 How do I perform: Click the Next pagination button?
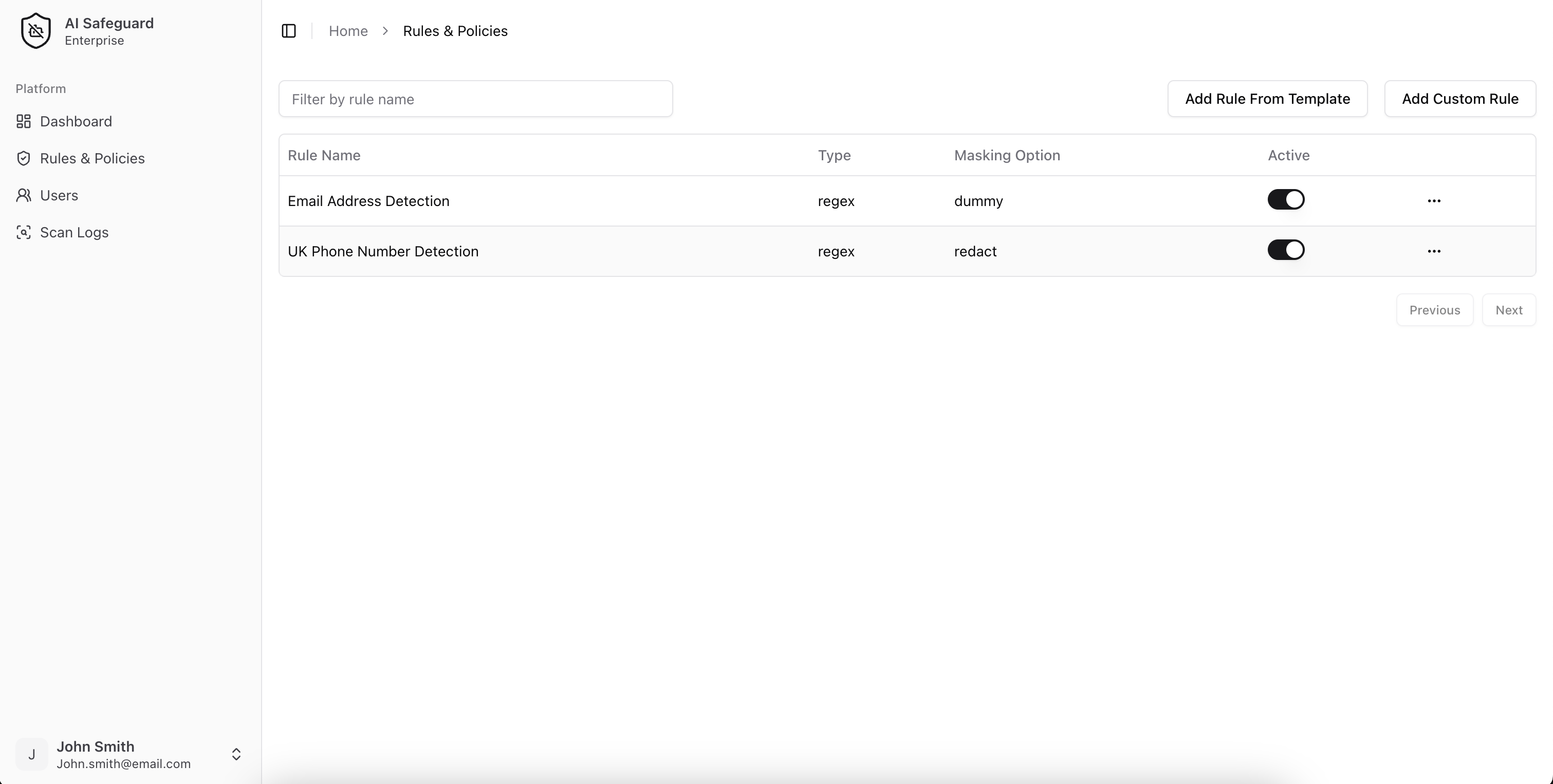pos(1508,310)
